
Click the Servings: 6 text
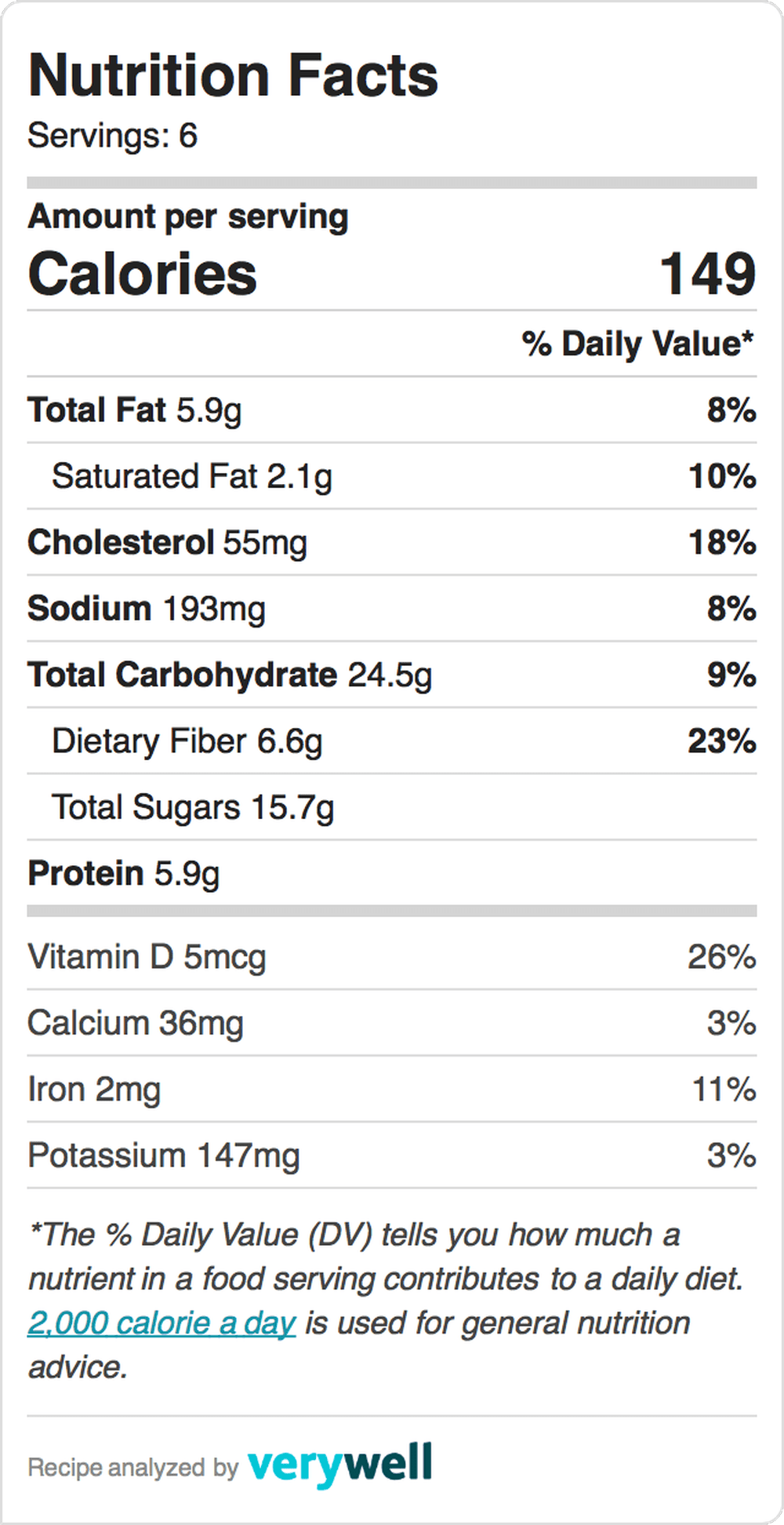tap(113, 136)
